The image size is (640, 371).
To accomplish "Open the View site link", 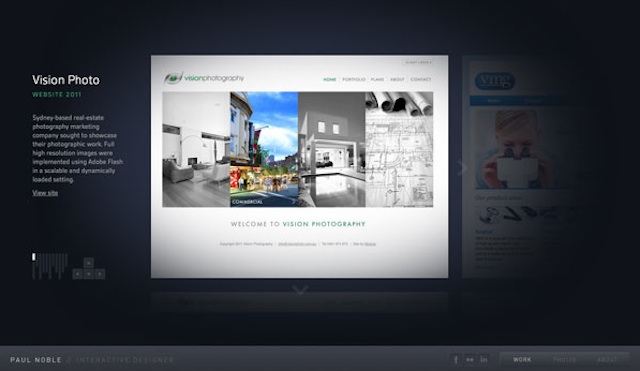I will (x=45, y=193).
